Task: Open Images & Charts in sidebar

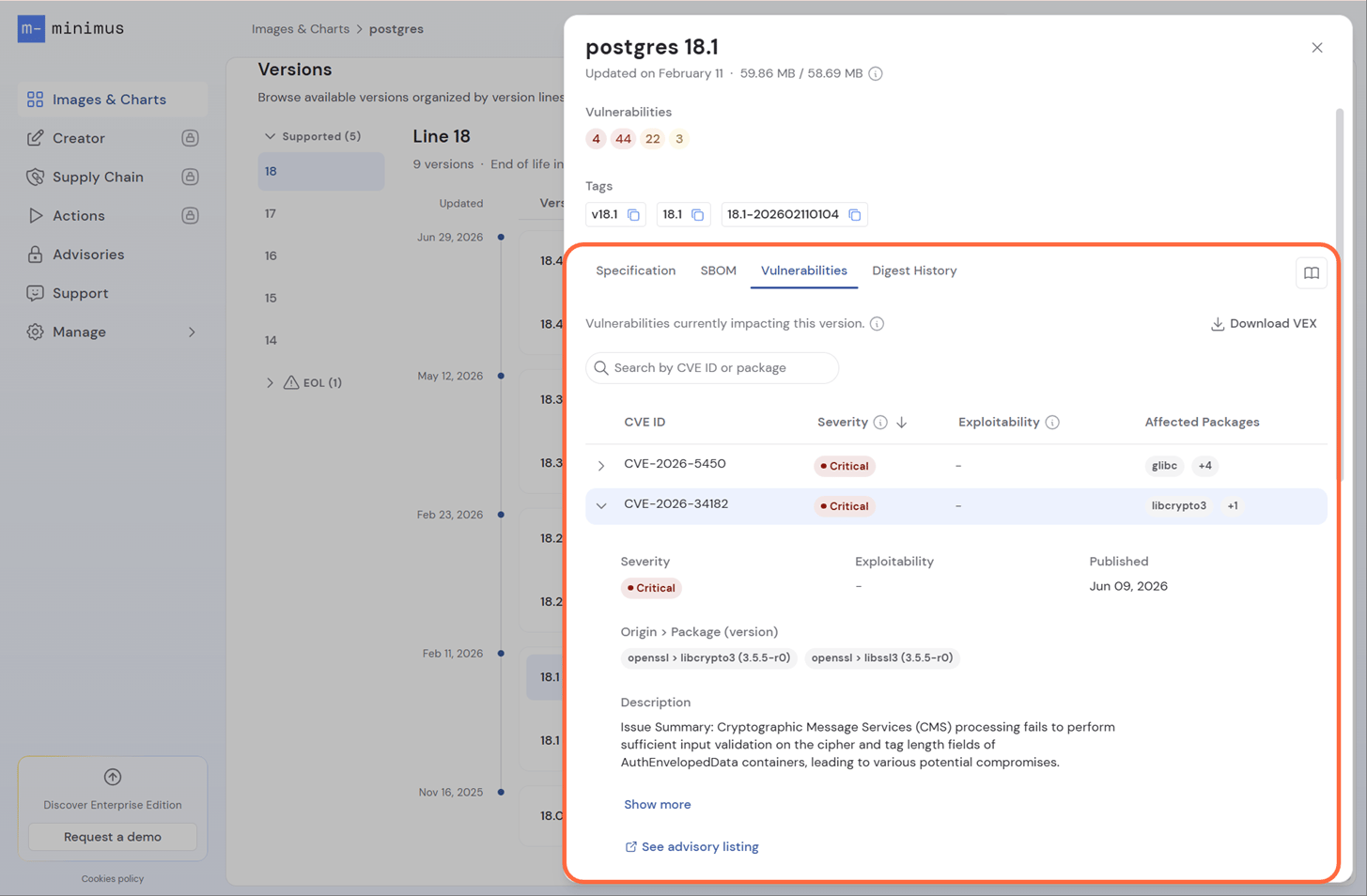Action: coord(112,100)
